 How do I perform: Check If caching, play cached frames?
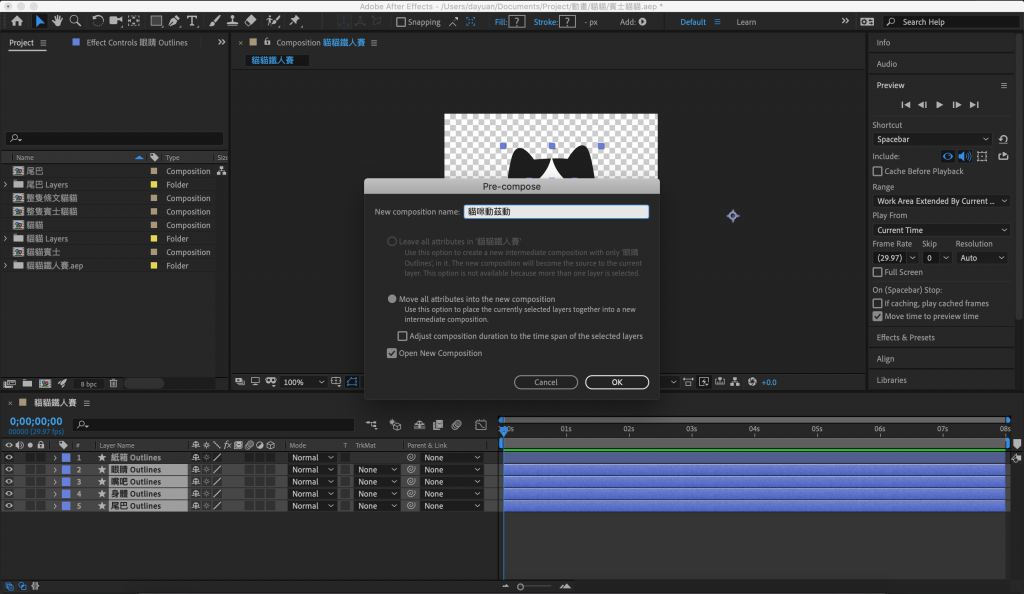click(878, 304)
